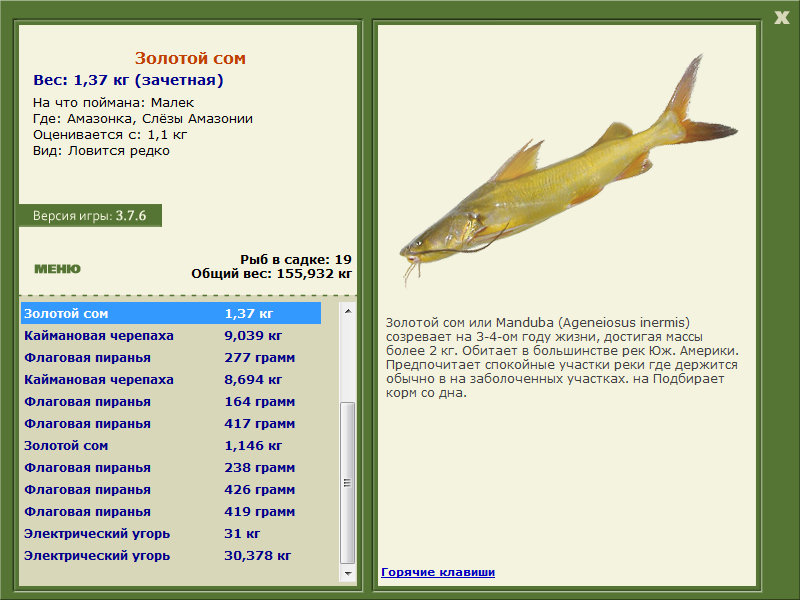Click the Версия игры: 3.7.6 label
This screenshot has width=800, height=600.
point(90,215)
